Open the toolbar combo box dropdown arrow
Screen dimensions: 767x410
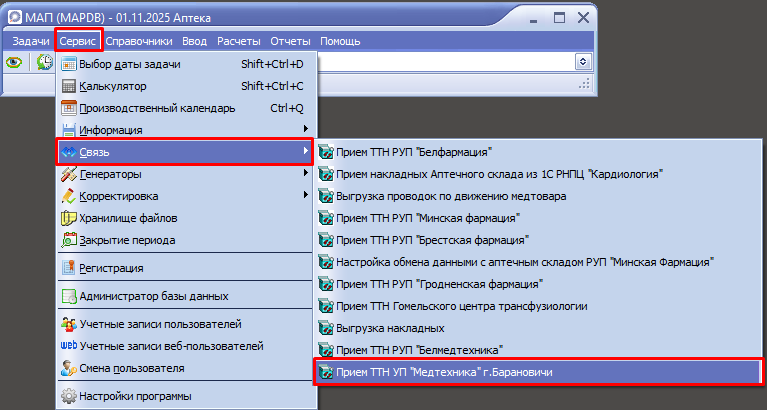(x=582, y=62)
